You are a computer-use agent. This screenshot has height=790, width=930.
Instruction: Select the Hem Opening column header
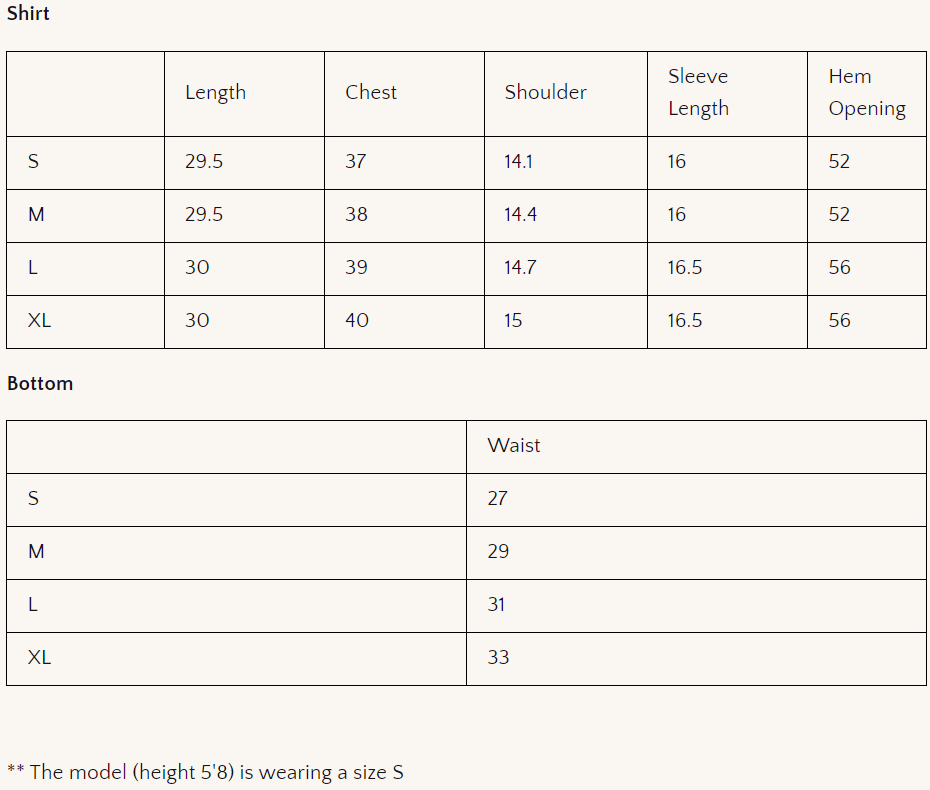[x=866, y=92]
